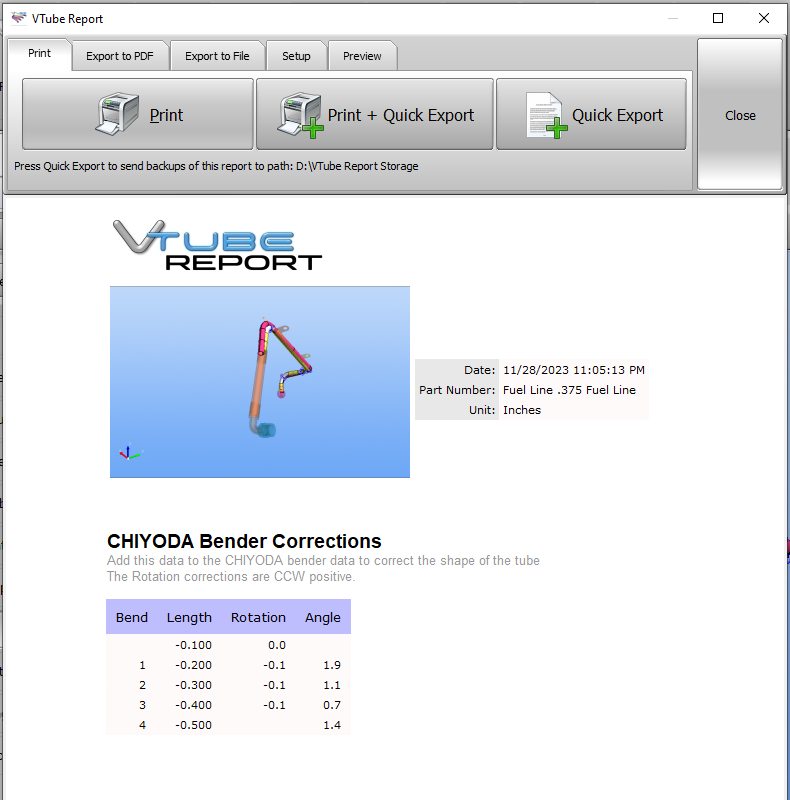The height and width of the screenshot is (800, 790).
Task: Click the Rotation column header
Action: tap(258, 617)
